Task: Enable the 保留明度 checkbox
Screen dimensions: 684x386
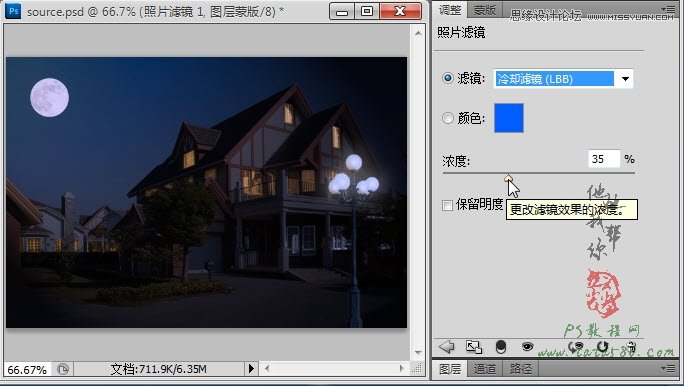Action: [447, 205]
